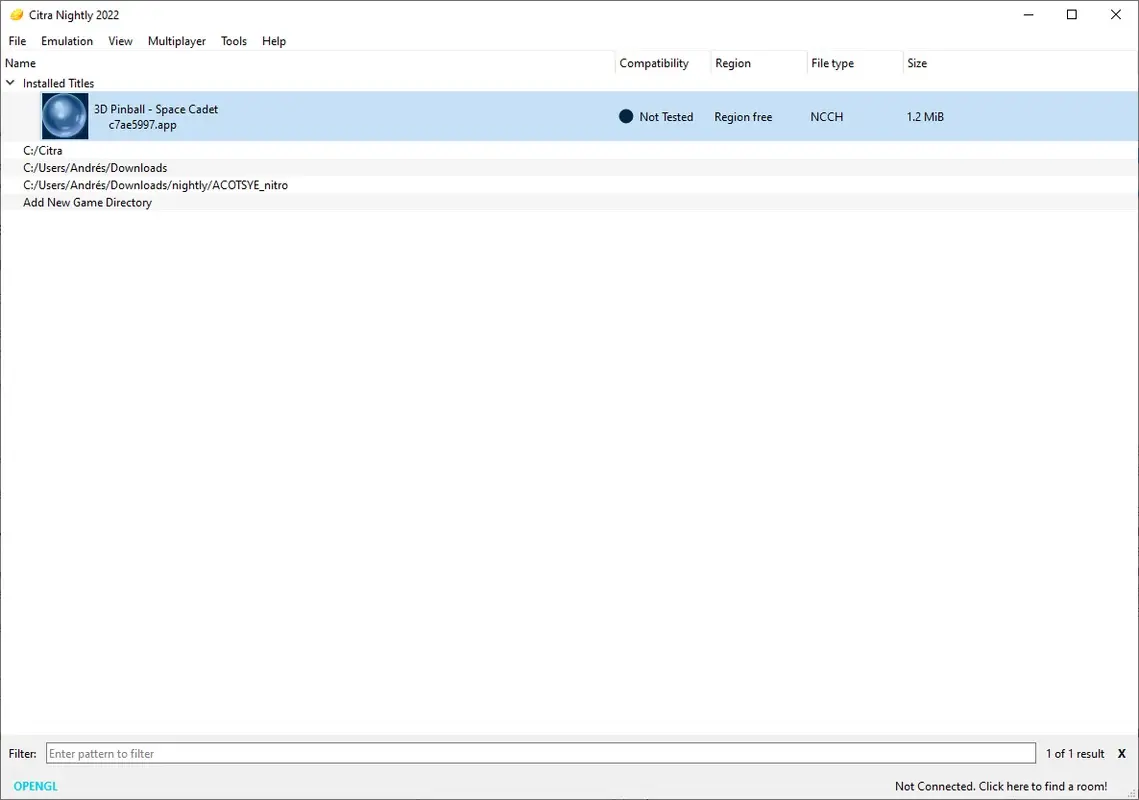Screen dimensions: 1139x800
Task: Click the X to clear the filter
Action: (x=1121, y=753)
